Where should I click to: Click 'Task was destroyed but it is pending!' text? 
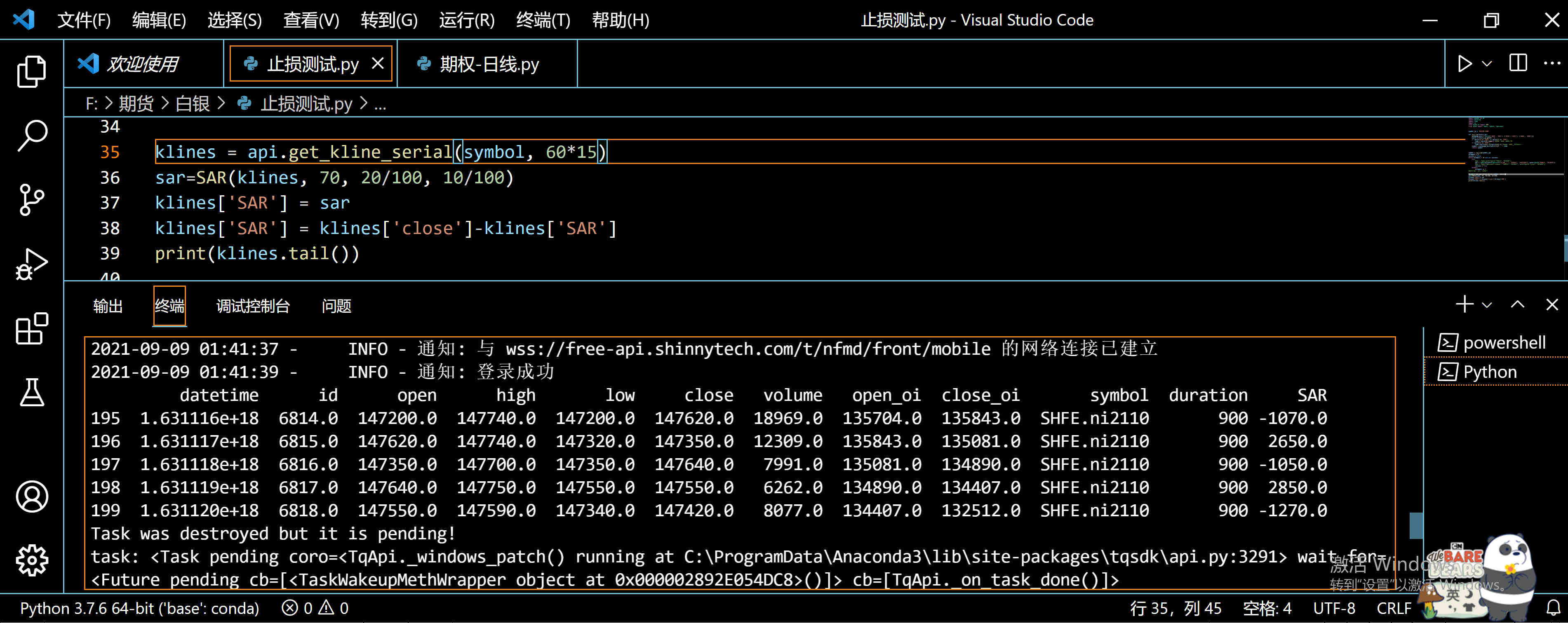click(273, 534)
